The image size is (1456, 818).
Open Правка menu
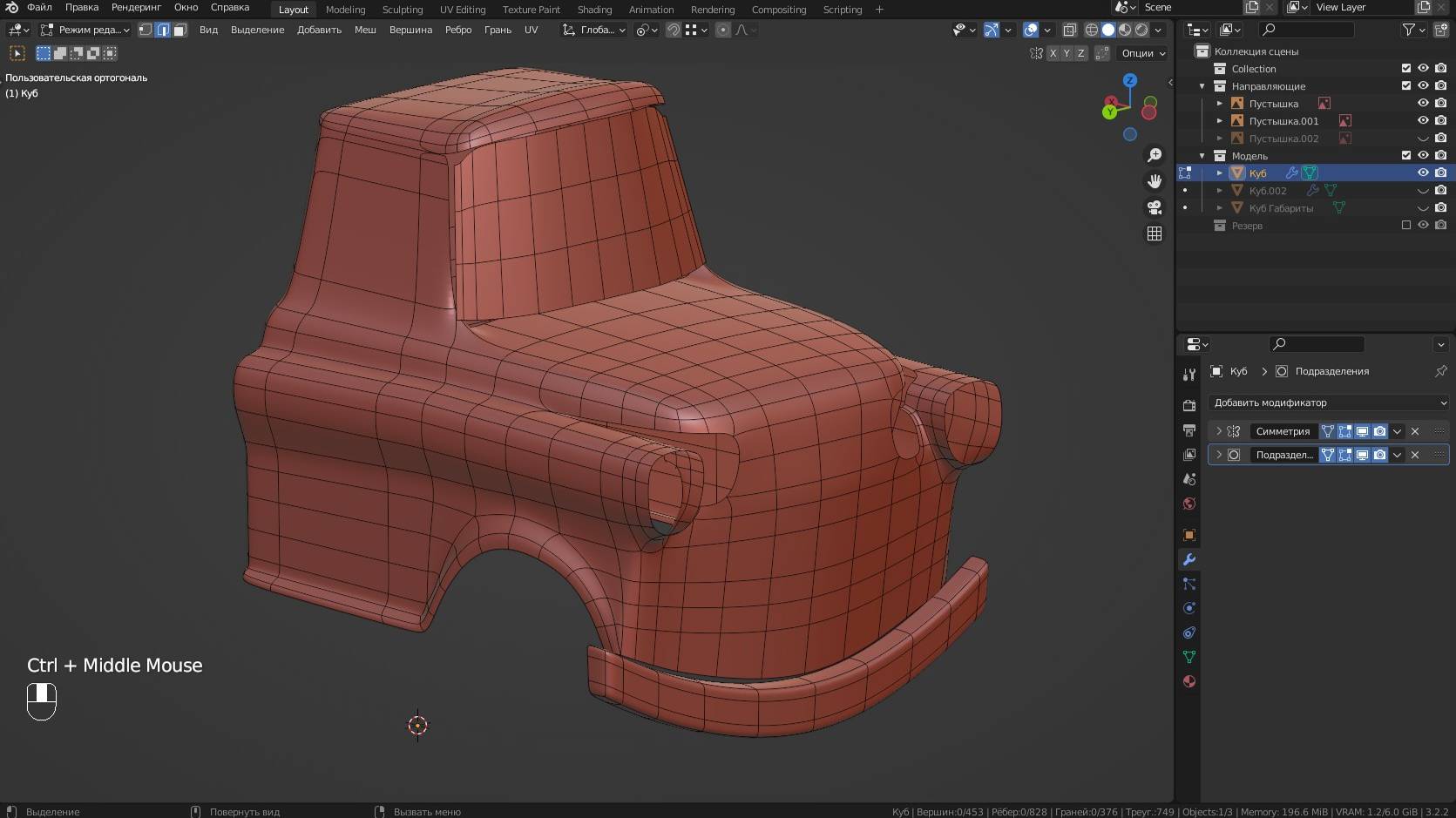82,7
